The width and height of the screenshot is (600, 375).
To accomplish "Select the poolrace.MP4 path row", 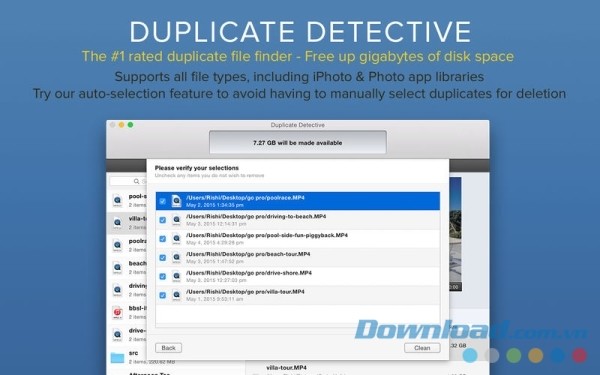I will tap(298, 201).
